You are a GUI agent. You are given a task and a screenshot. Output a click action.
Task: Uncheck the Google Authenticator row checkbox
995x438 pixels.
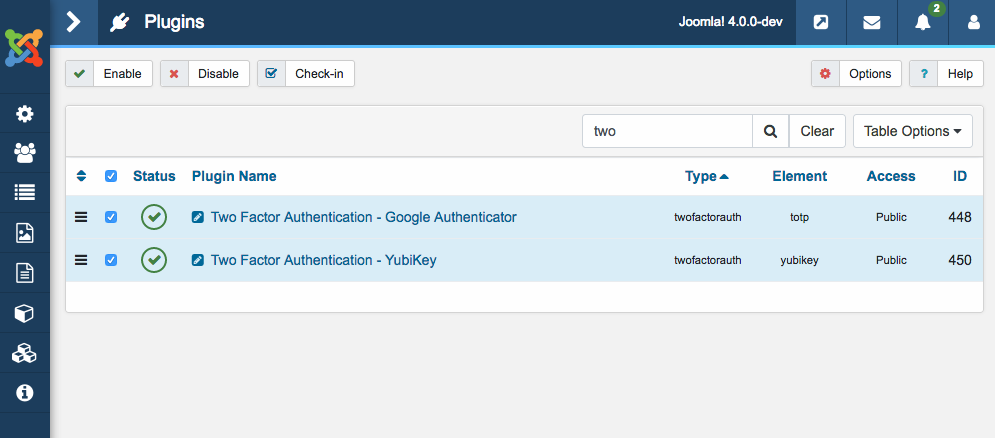pos(111,217)
